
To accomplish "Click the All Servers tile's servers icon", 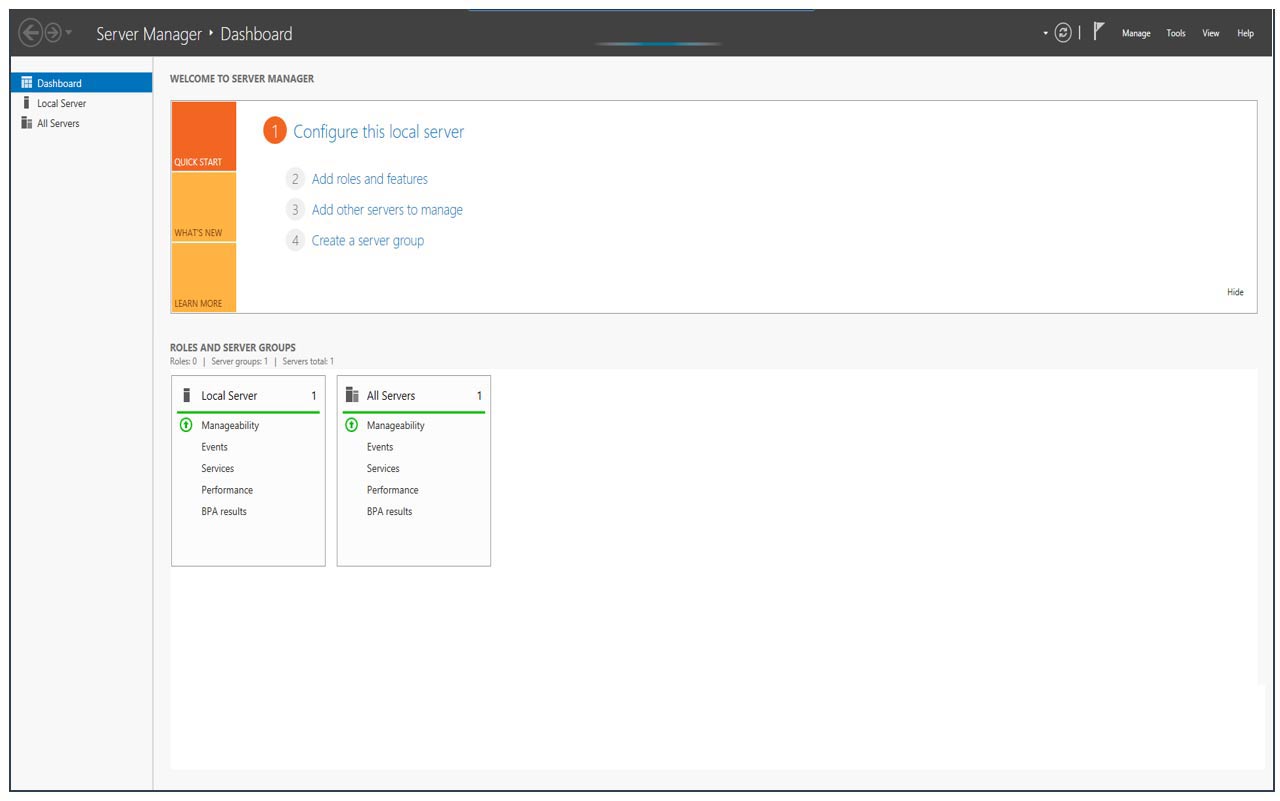I will tap(352, 396).
